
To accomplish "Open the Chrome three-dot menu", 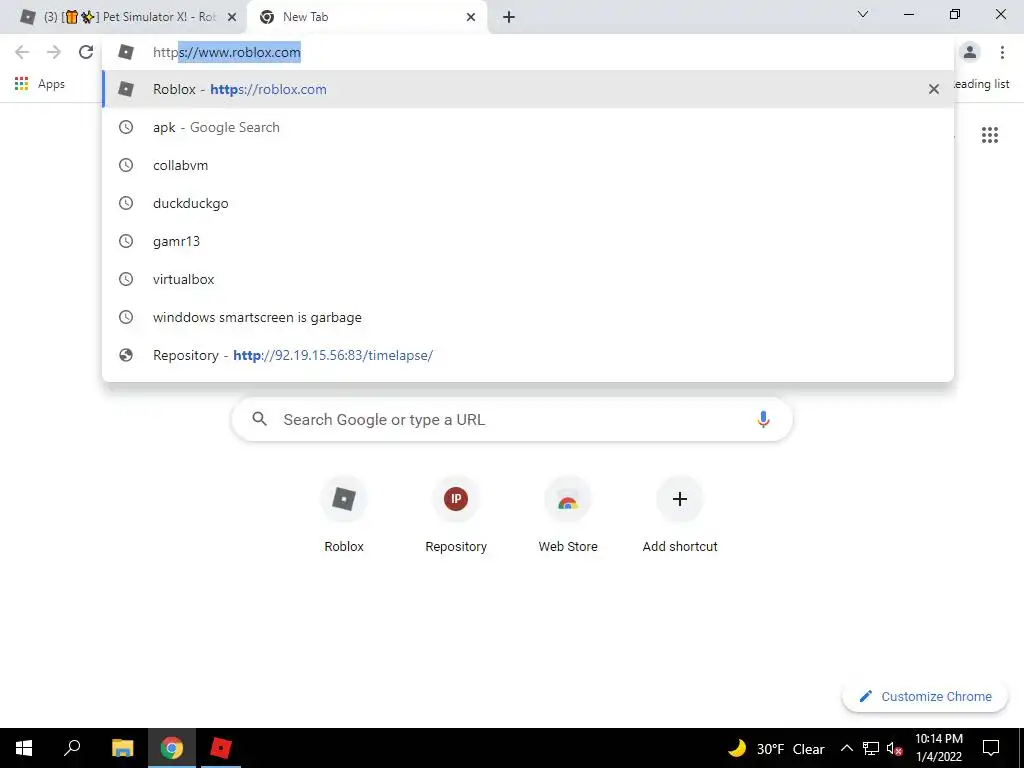I will click(1002, 52).
